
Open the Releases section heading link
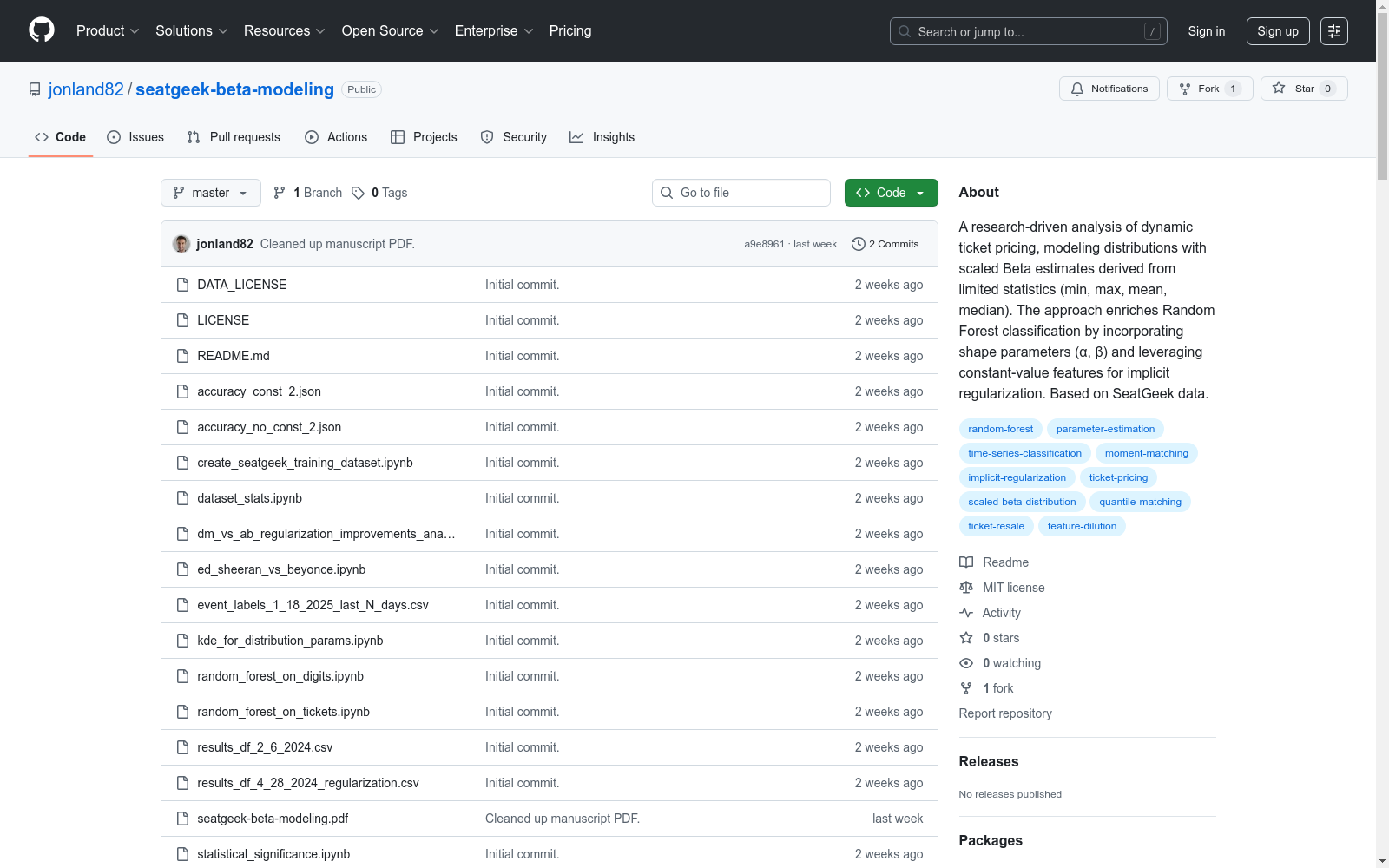click(x=989, y=761)
